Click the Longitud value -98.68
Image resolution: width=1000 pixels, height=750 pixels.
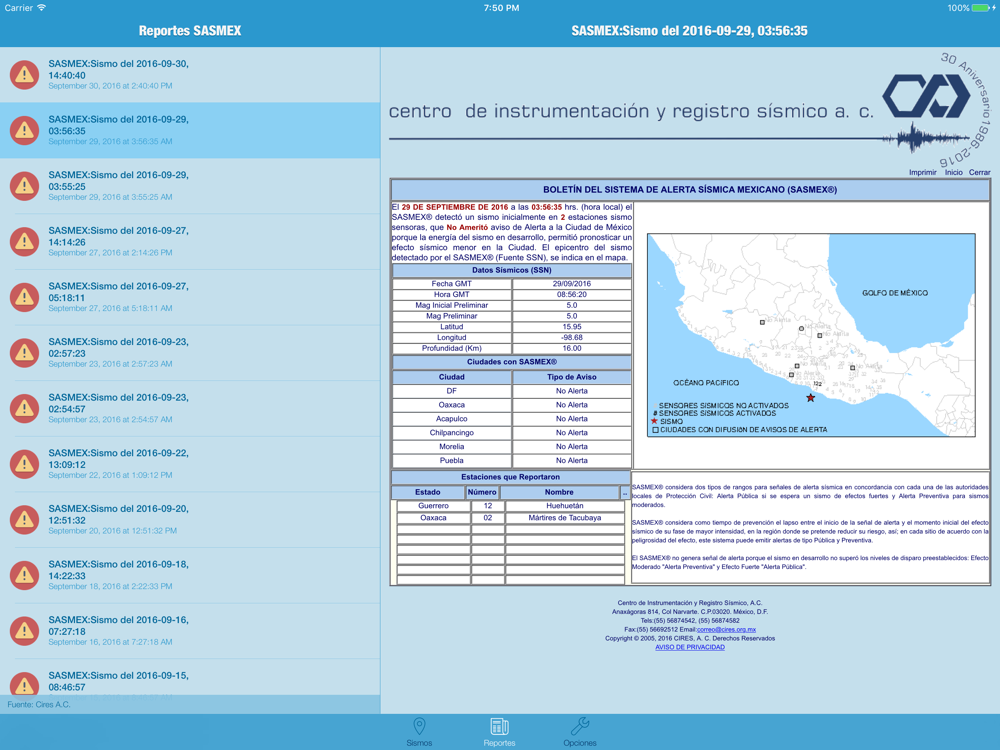pos(572,337)
